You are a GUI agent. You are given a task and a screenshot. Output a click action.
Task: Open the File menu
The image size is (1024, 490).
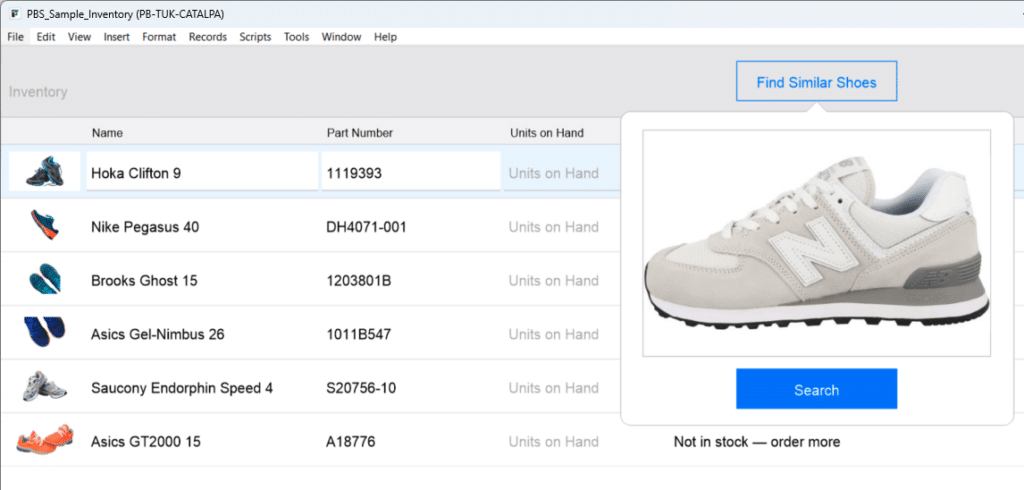point(15,37)
